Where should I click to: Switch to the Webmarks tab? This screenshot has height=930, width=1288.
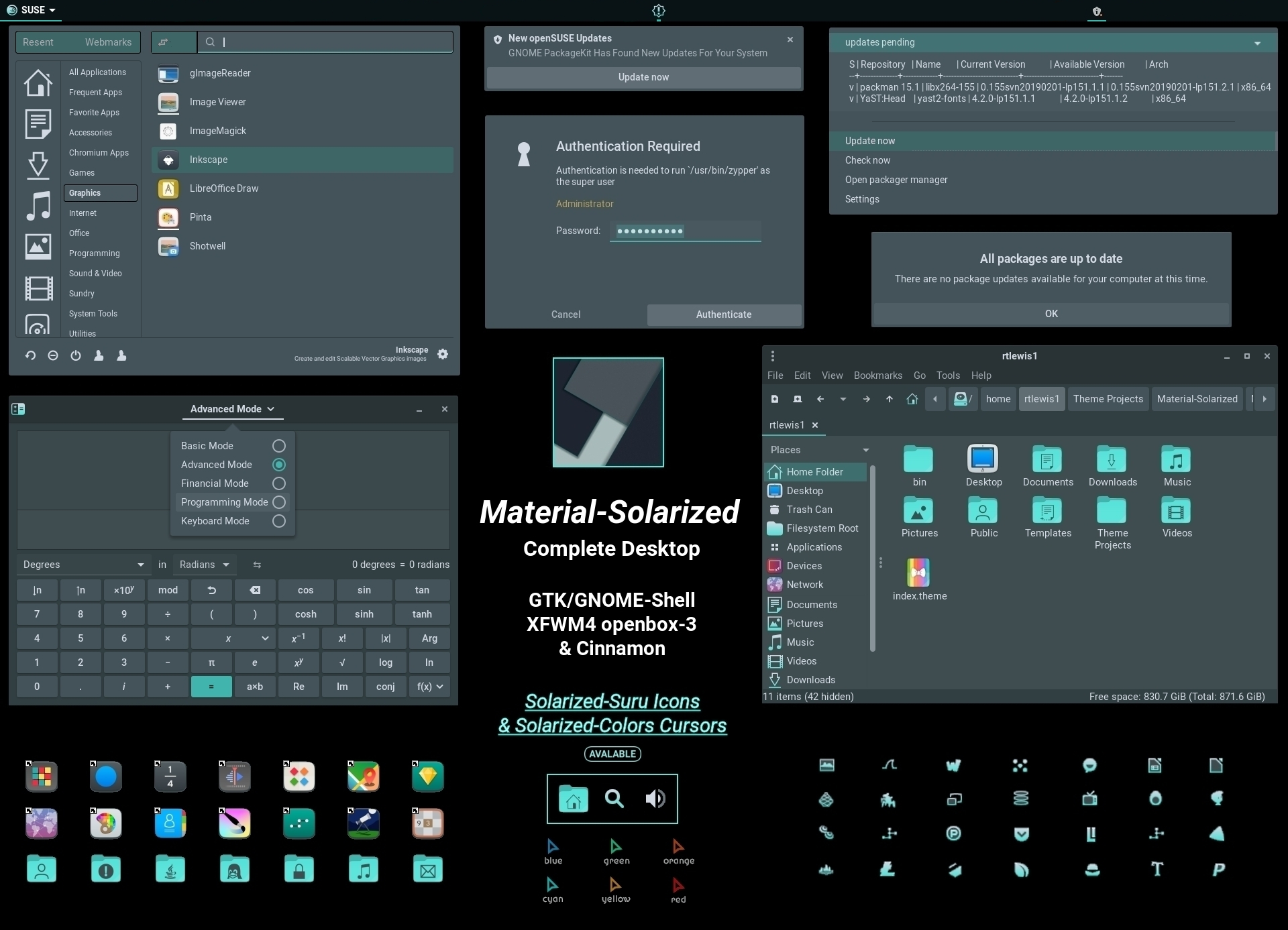coord(108,42)
